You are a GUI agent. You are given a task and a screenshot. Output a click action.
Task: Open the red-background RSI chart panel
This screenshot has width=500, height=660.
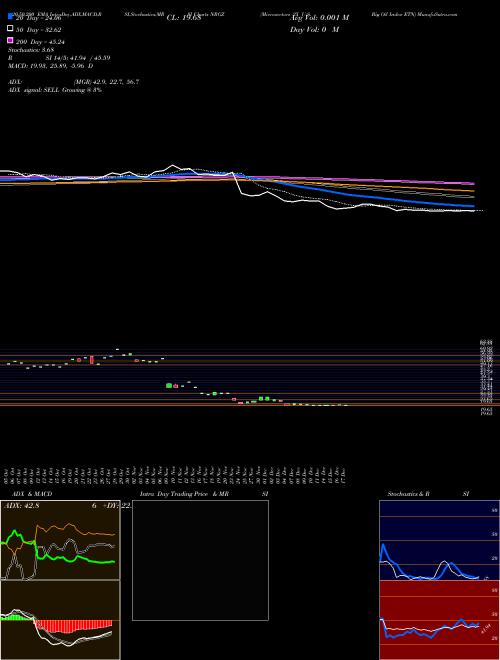tap(439, 620)
